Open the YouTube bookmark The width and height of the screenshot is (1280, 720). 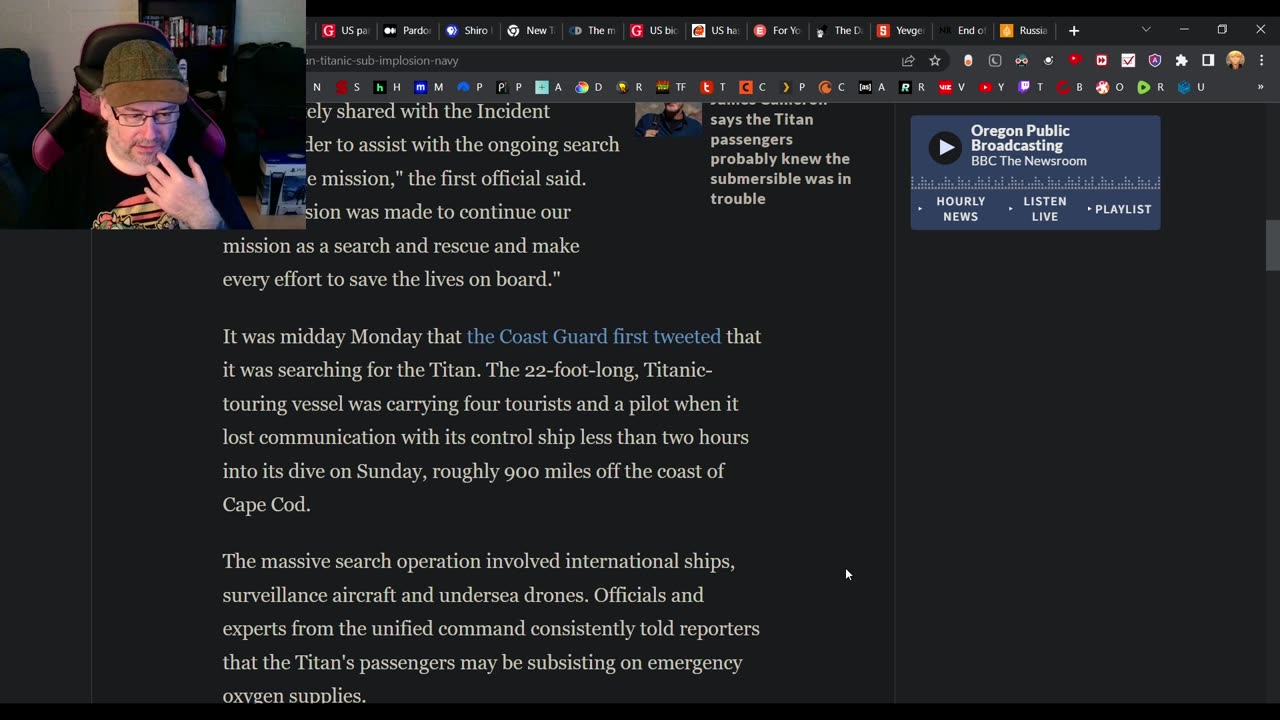click(992, 87)
